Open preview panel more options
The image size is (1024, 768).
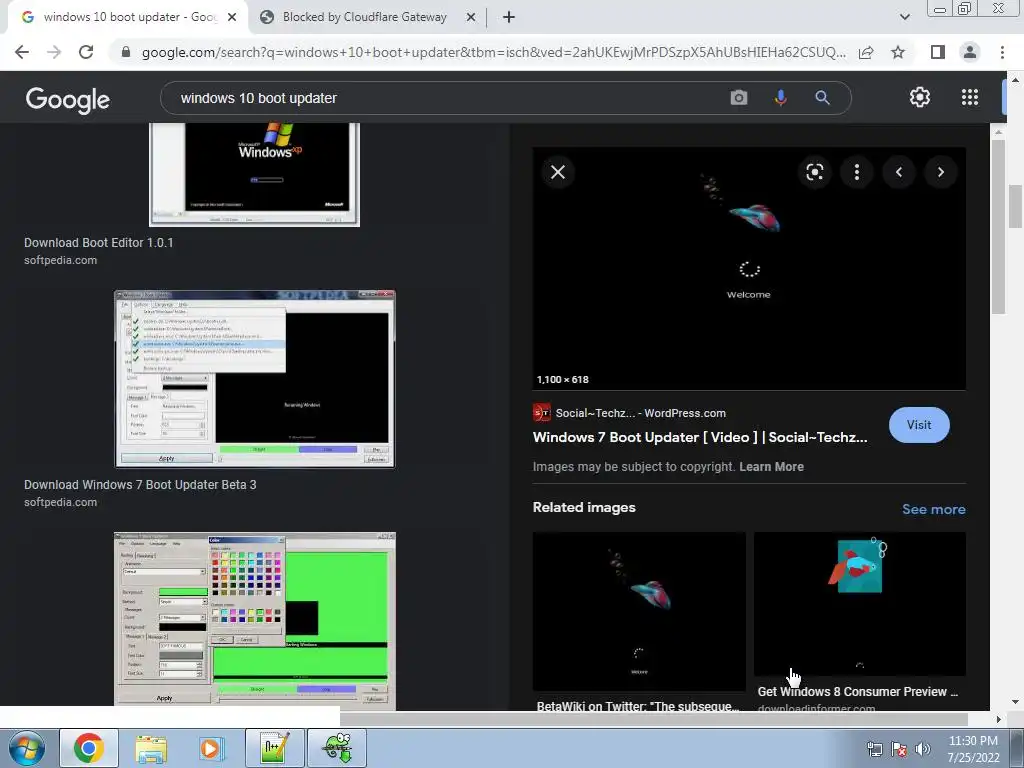pyautogui.click(x=857, y=172)
